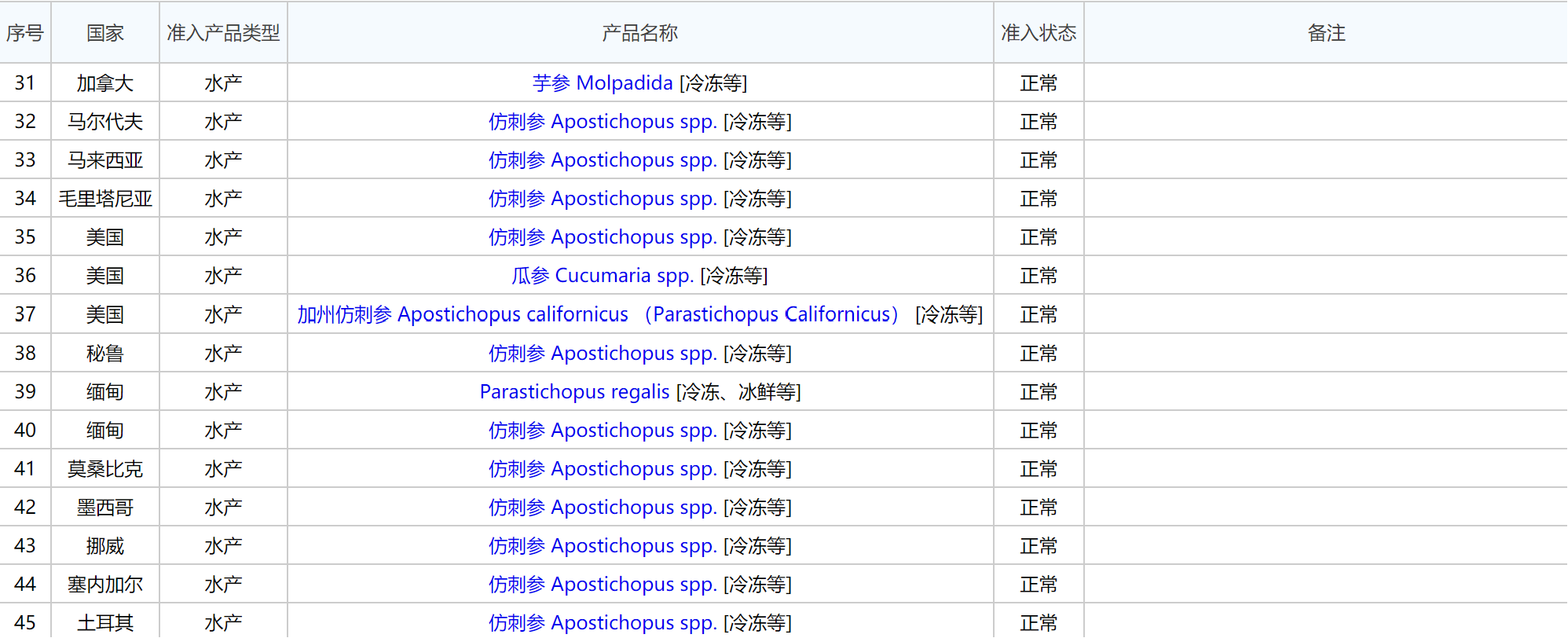Open the 仿刺参 link in the 墨西哥 row
Screen dimensions: 1568x638
click(603, 507)
